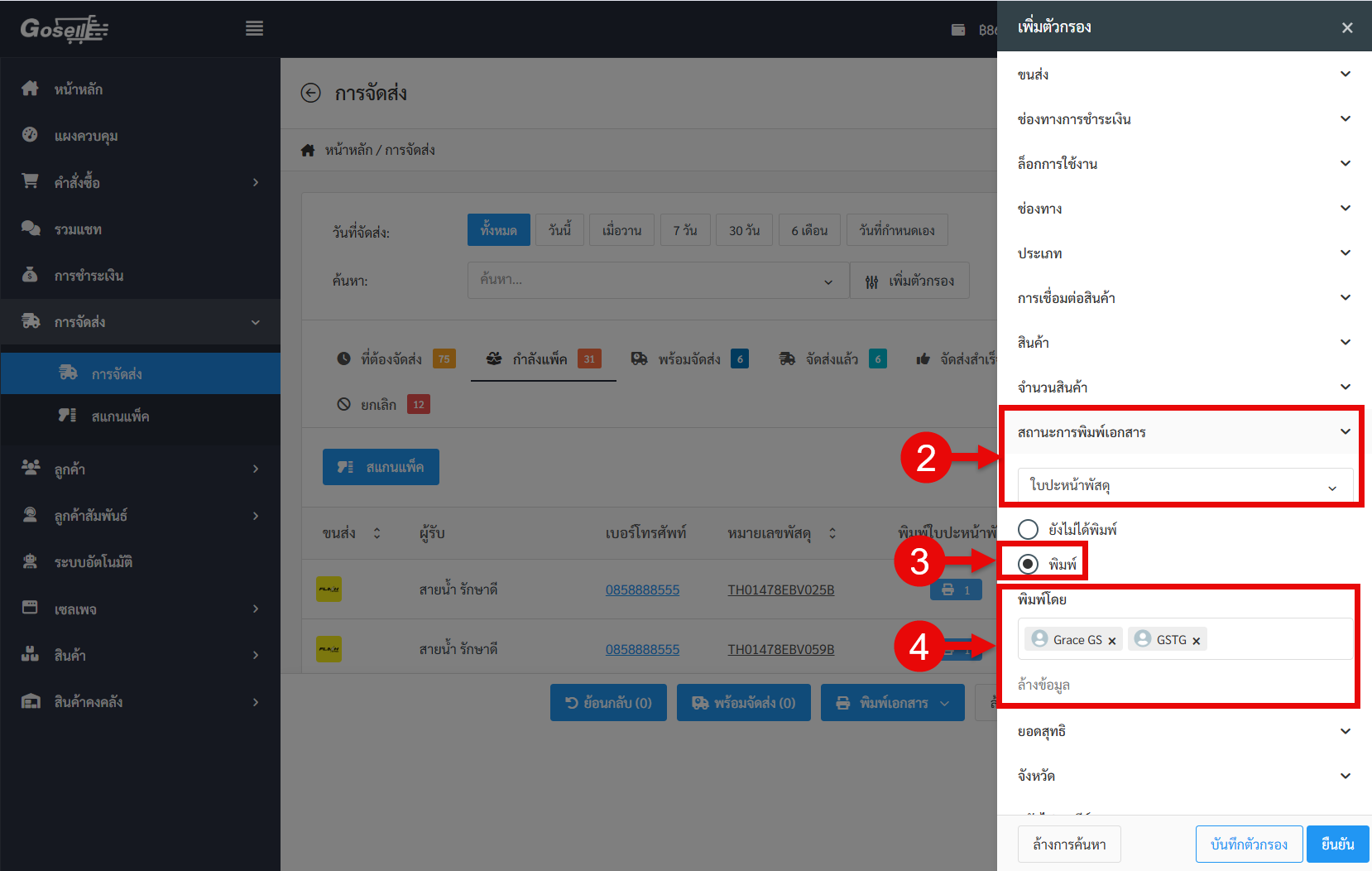
Task: Click the back arrow beside การจัดส่ง title
Action: pos(310,93)
